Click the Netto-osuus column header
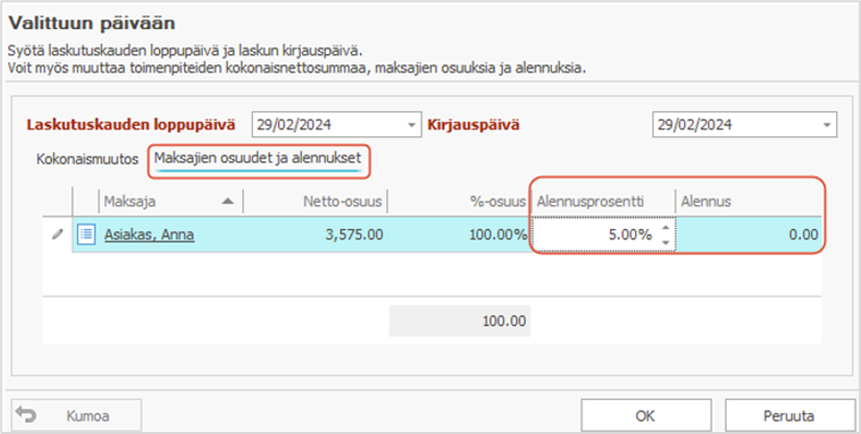Image resolution: width=861 pixels, height=434 pixels. (316, 201)
